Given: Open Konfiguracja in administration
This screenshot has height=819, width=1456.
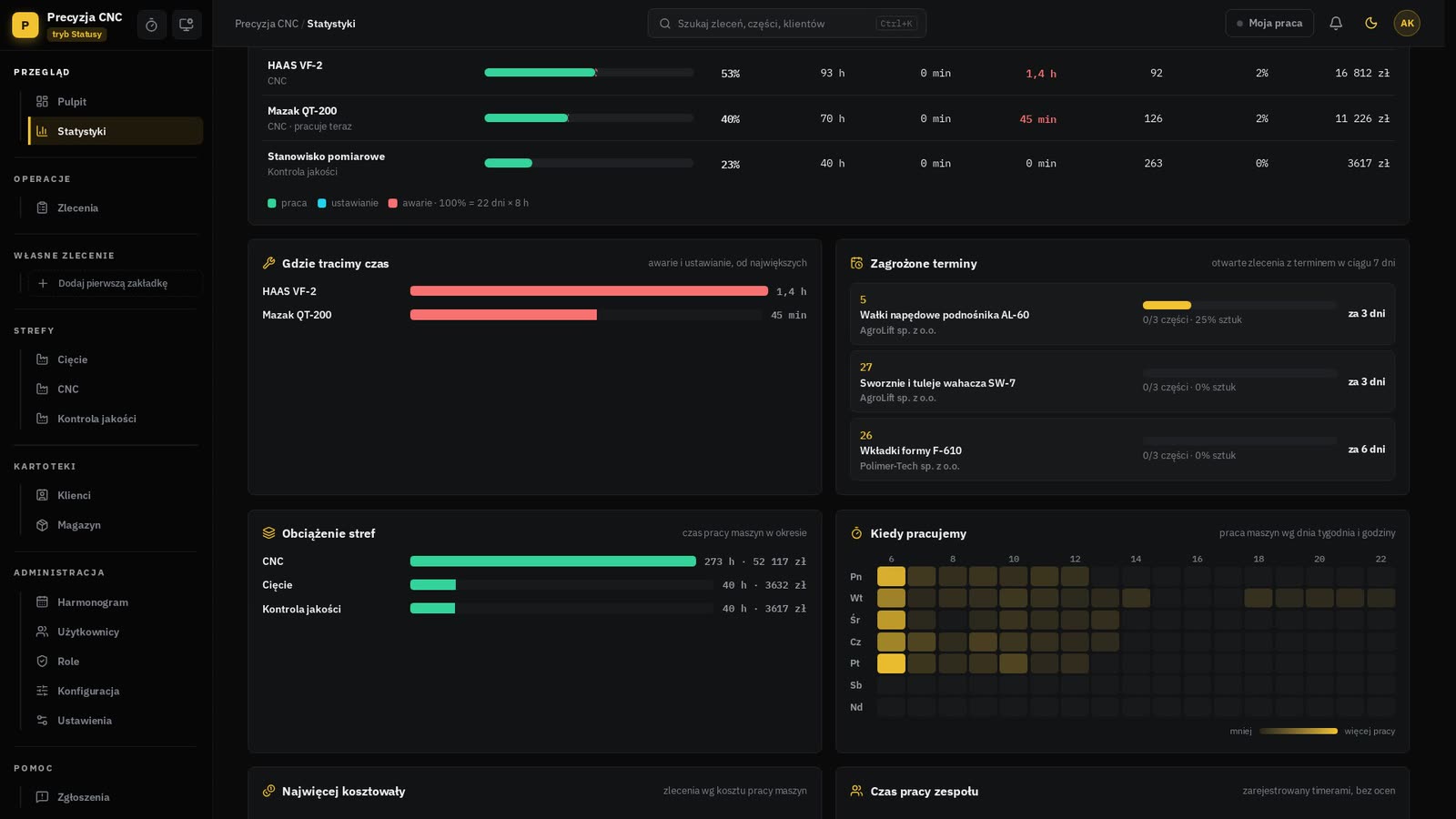Looking at the screenshot, I should [115, 691].
